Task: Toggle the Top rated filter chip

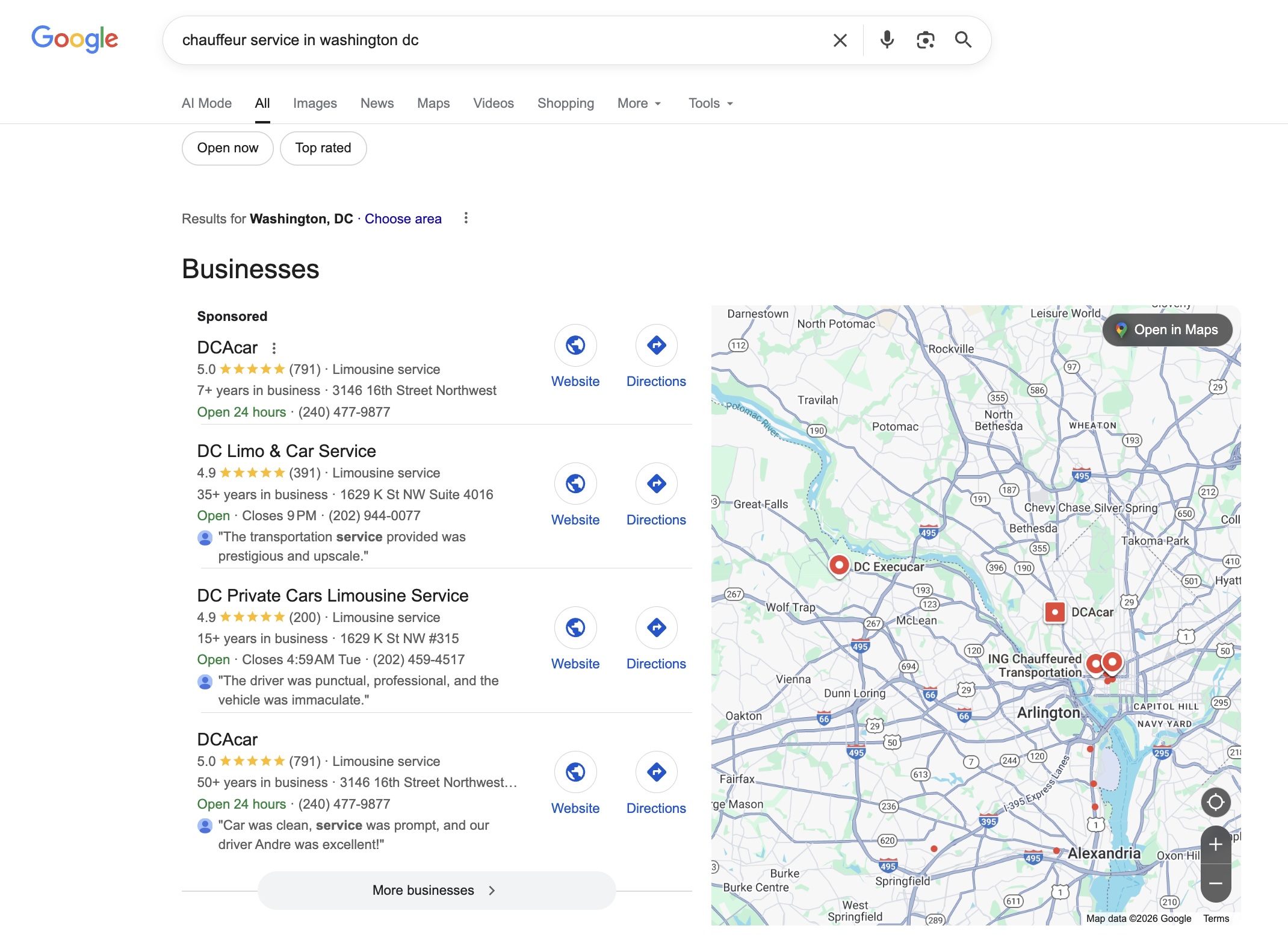Action: click(323, 148)
